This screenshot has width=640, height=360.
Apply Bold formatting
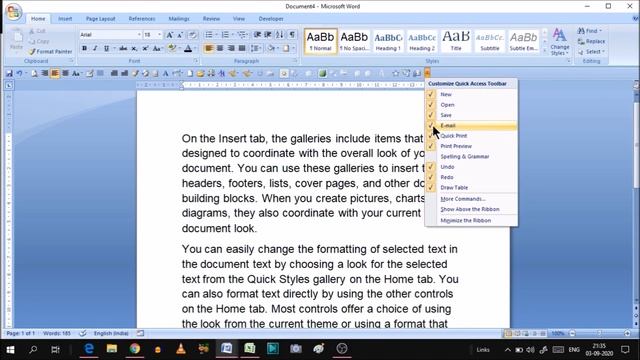(x=84, y=48)
